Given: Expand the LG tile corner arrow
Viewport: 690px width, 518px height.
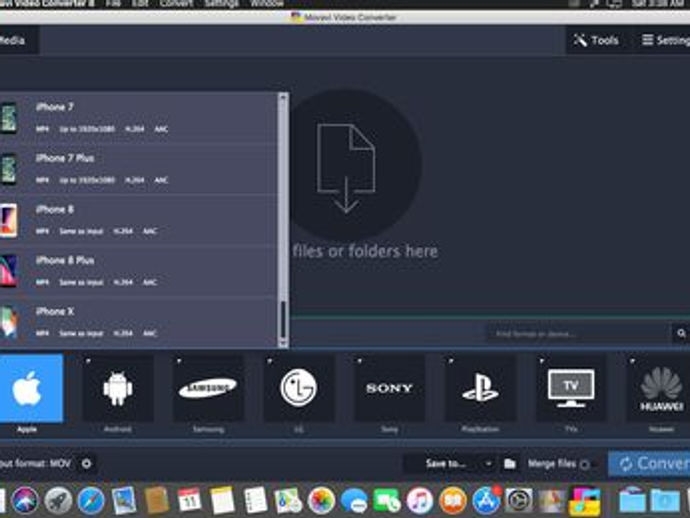Looking at the screenshot, I should (269, 361).
